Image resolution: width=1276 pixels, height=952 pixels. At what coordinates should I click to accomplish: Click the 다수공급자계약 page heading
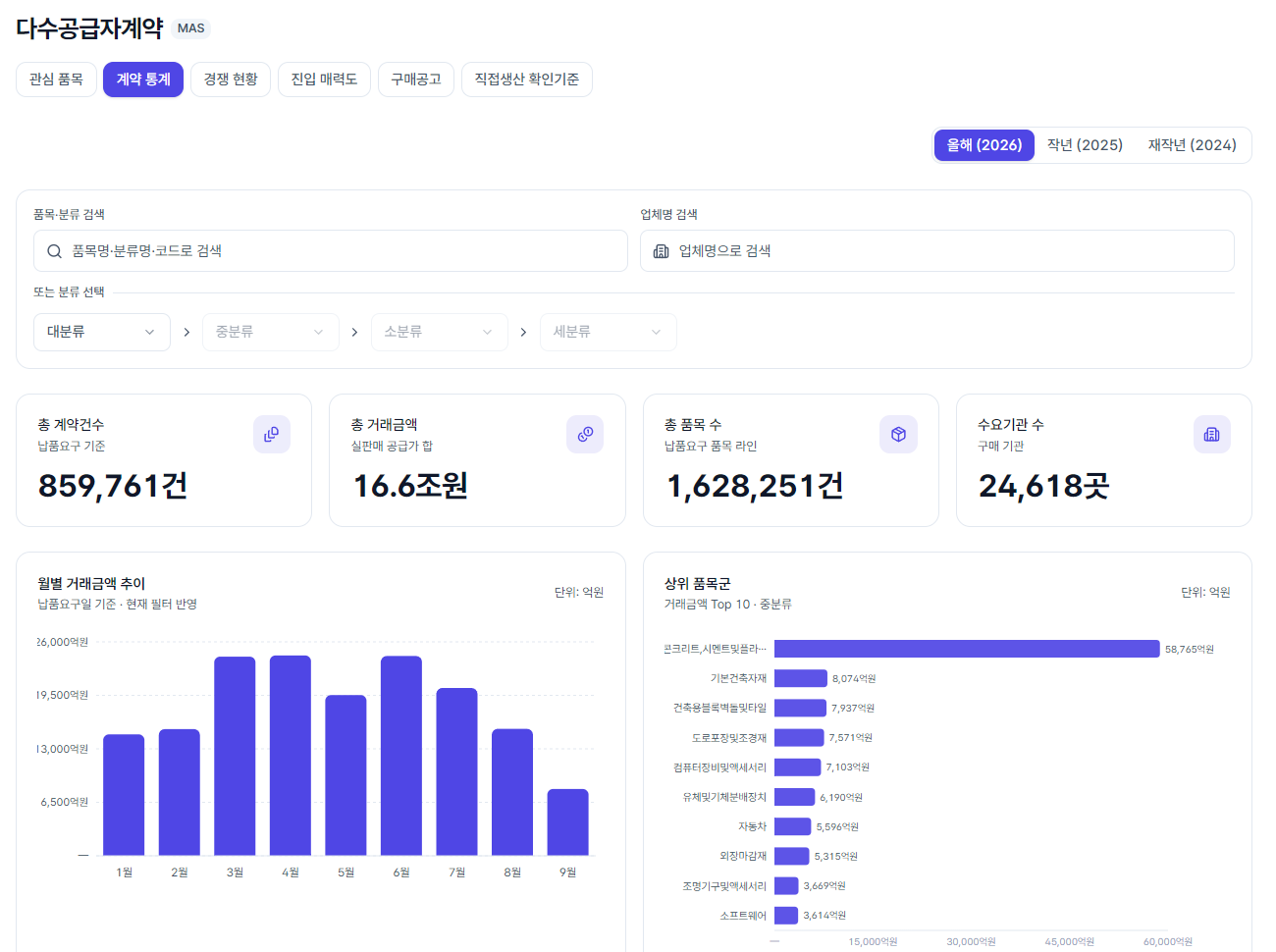coord(89,28)
